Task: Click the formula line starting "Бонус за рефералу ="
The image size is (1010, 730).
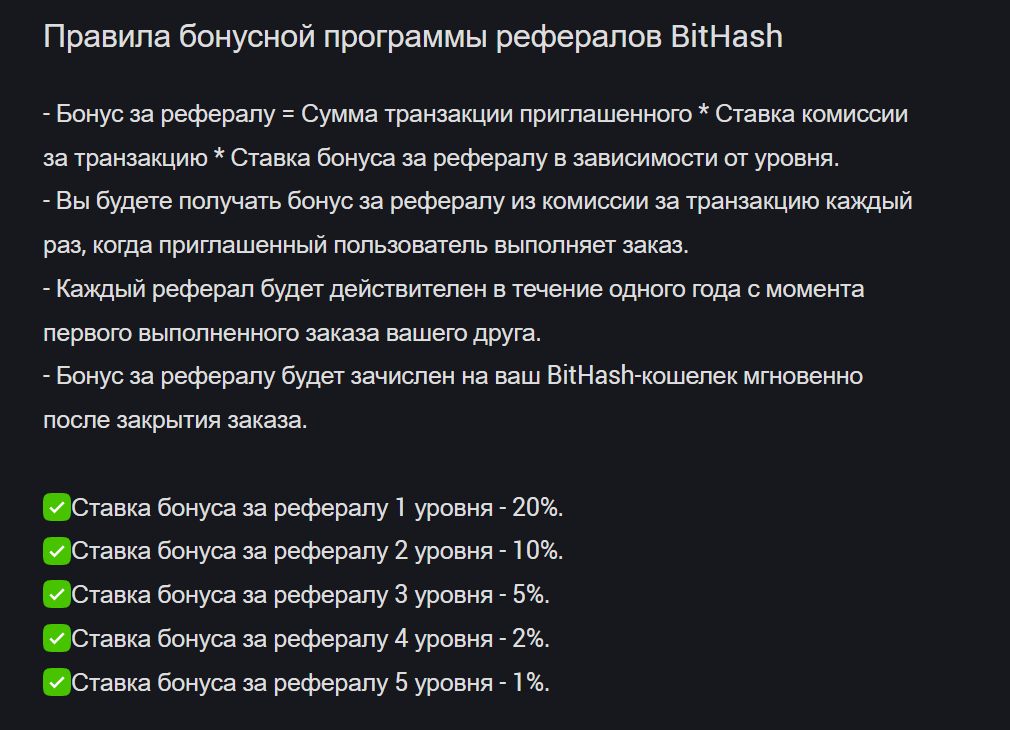Action: pyautogui.click(x=476, y=114)
